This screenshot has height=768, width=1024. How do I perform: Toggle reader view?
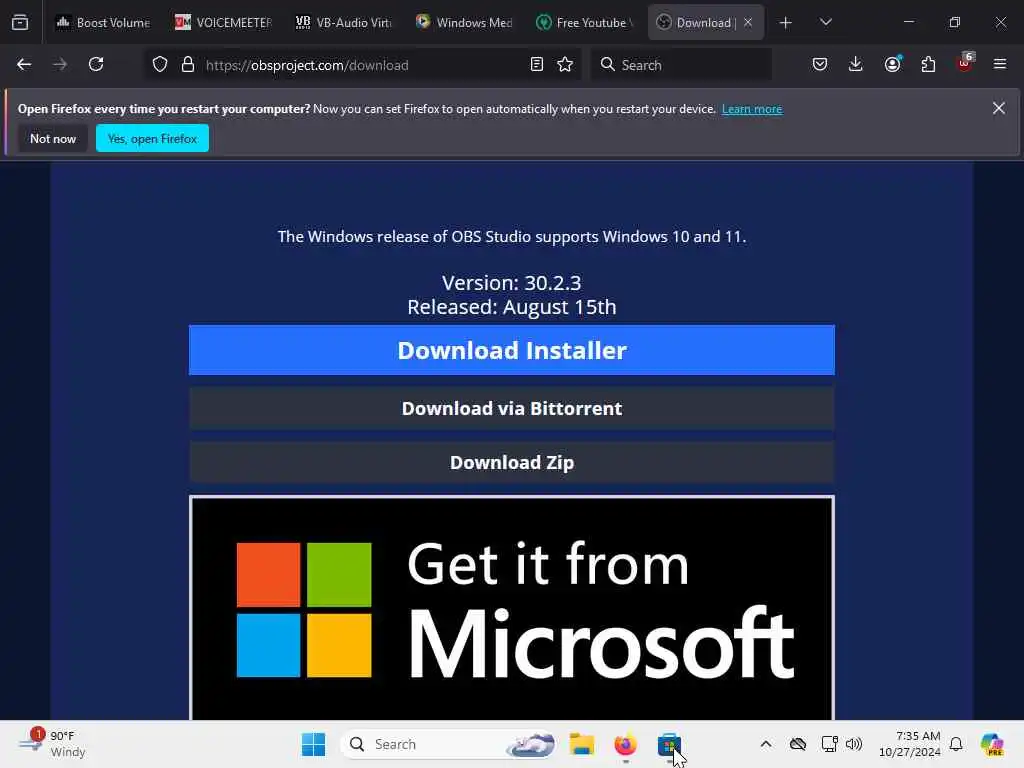(537, 65)
